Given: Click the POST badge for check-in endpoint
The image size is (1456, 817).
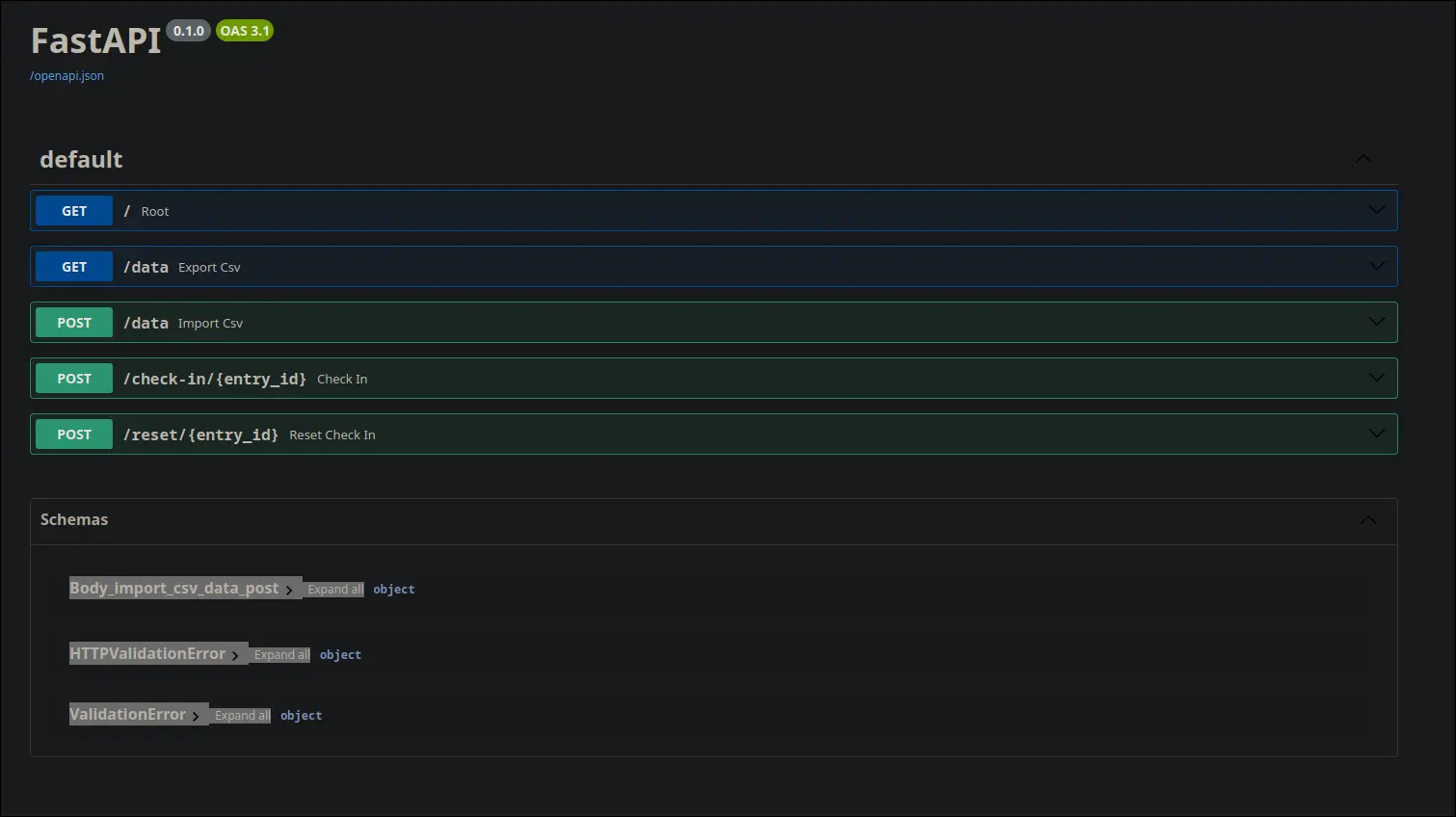Looking at the screenshot, I should [74, 379].
